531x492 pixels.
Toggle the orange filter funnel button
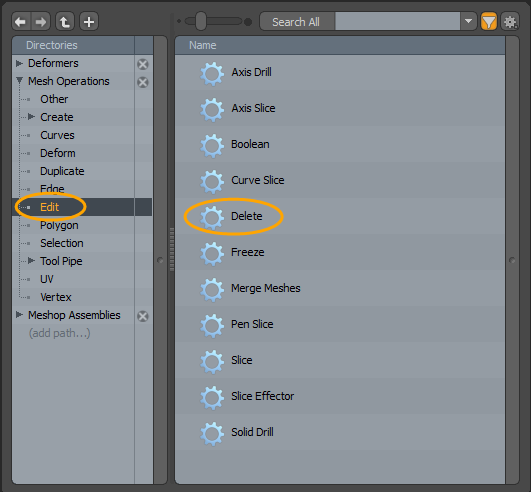[489, 22]
